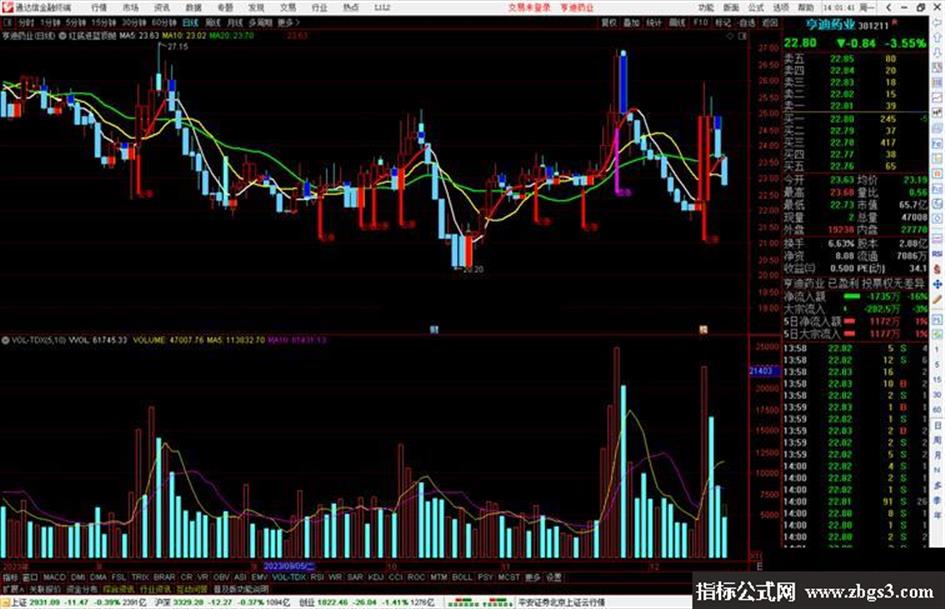Select the MCST indicator tab
The width and height of the screenshot is (945, 609).
pyautogui.click(x=509, y=577)
